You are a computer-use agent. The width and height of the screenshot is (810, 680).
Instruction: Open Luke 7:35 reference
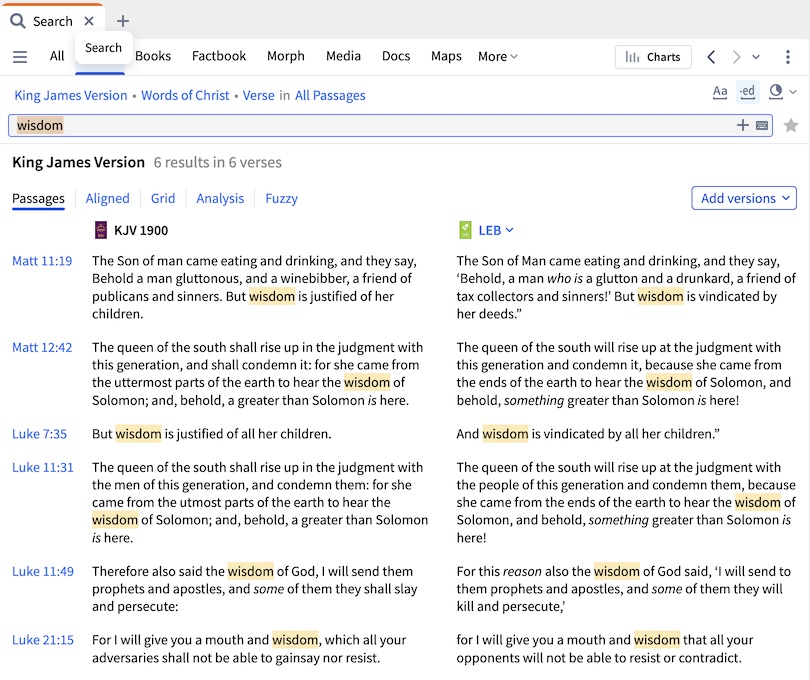point(39,434)
